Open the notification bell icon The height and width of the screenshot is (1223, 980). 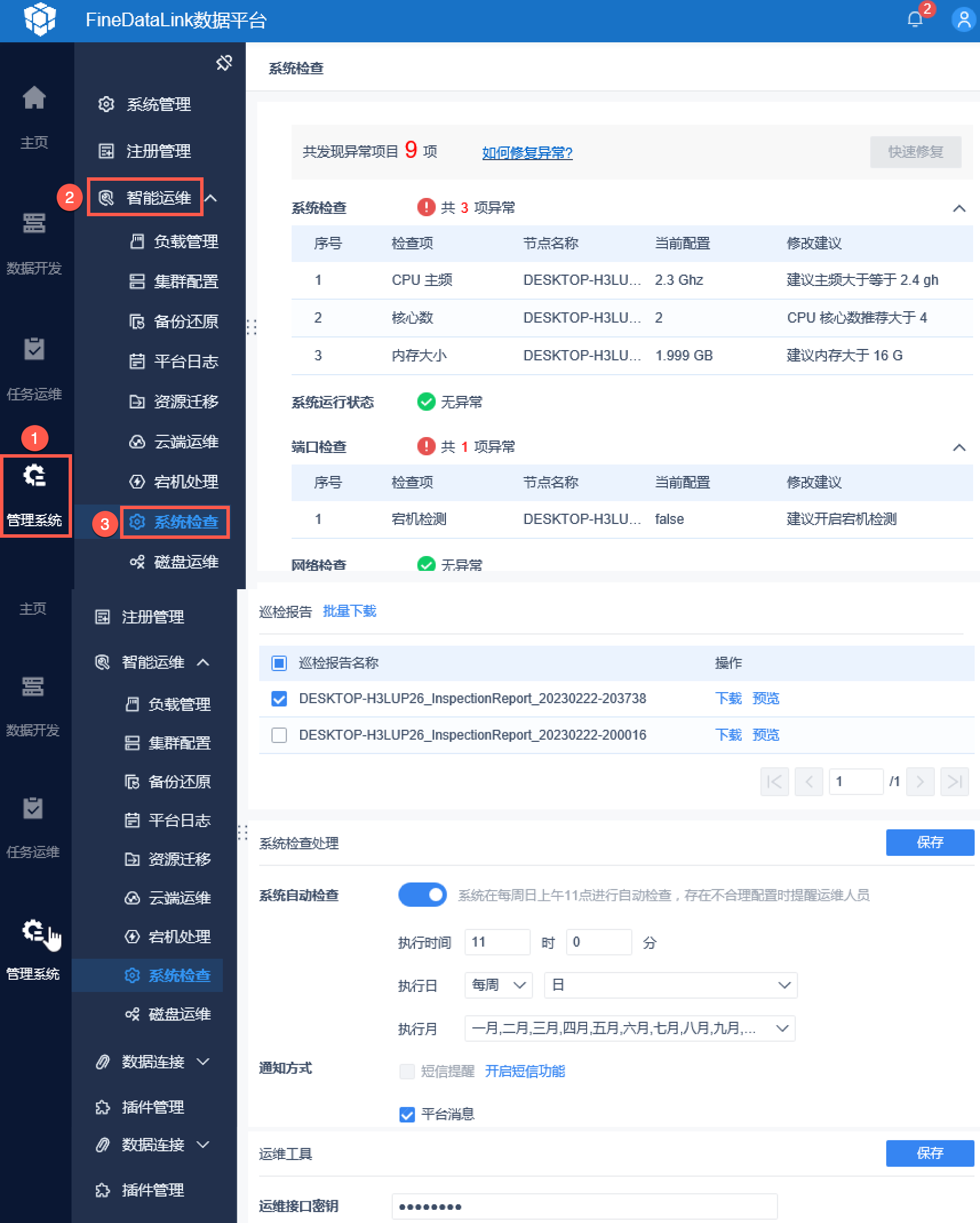coord(915,19)
